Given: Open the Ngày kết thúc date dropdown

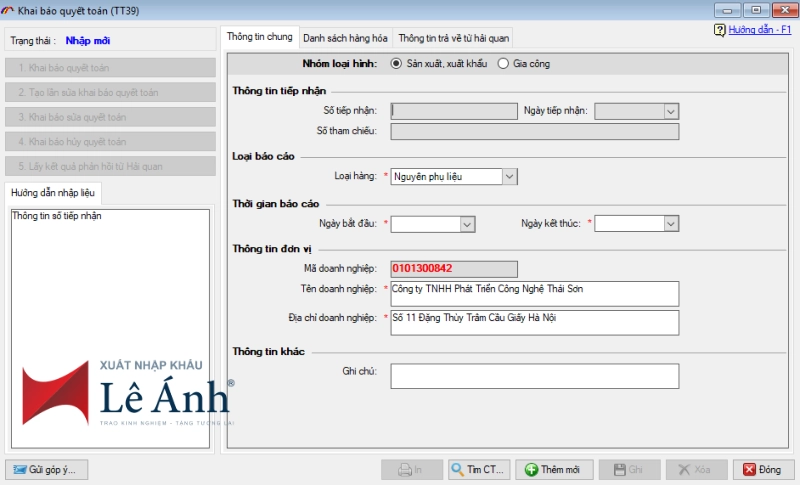Looking at the screenshot, I should [670, 224].
